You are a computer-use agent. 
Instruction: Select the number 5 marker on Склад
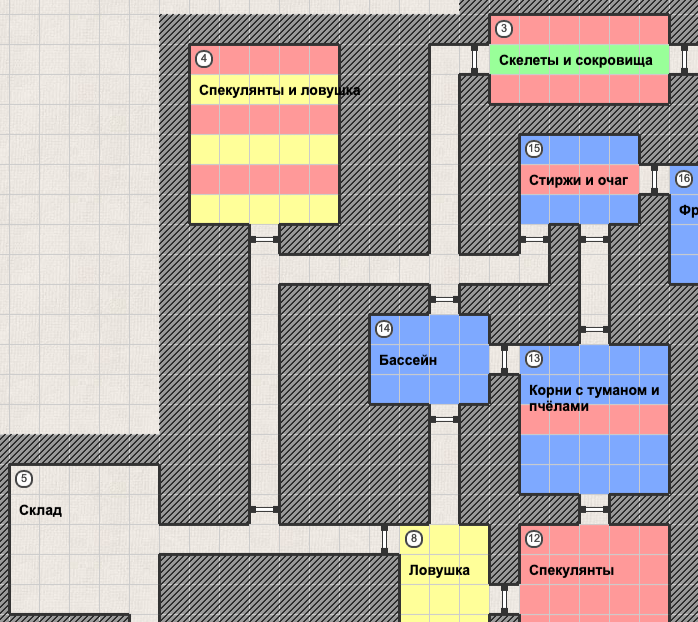pyautogui.click(x=24, y=479)
